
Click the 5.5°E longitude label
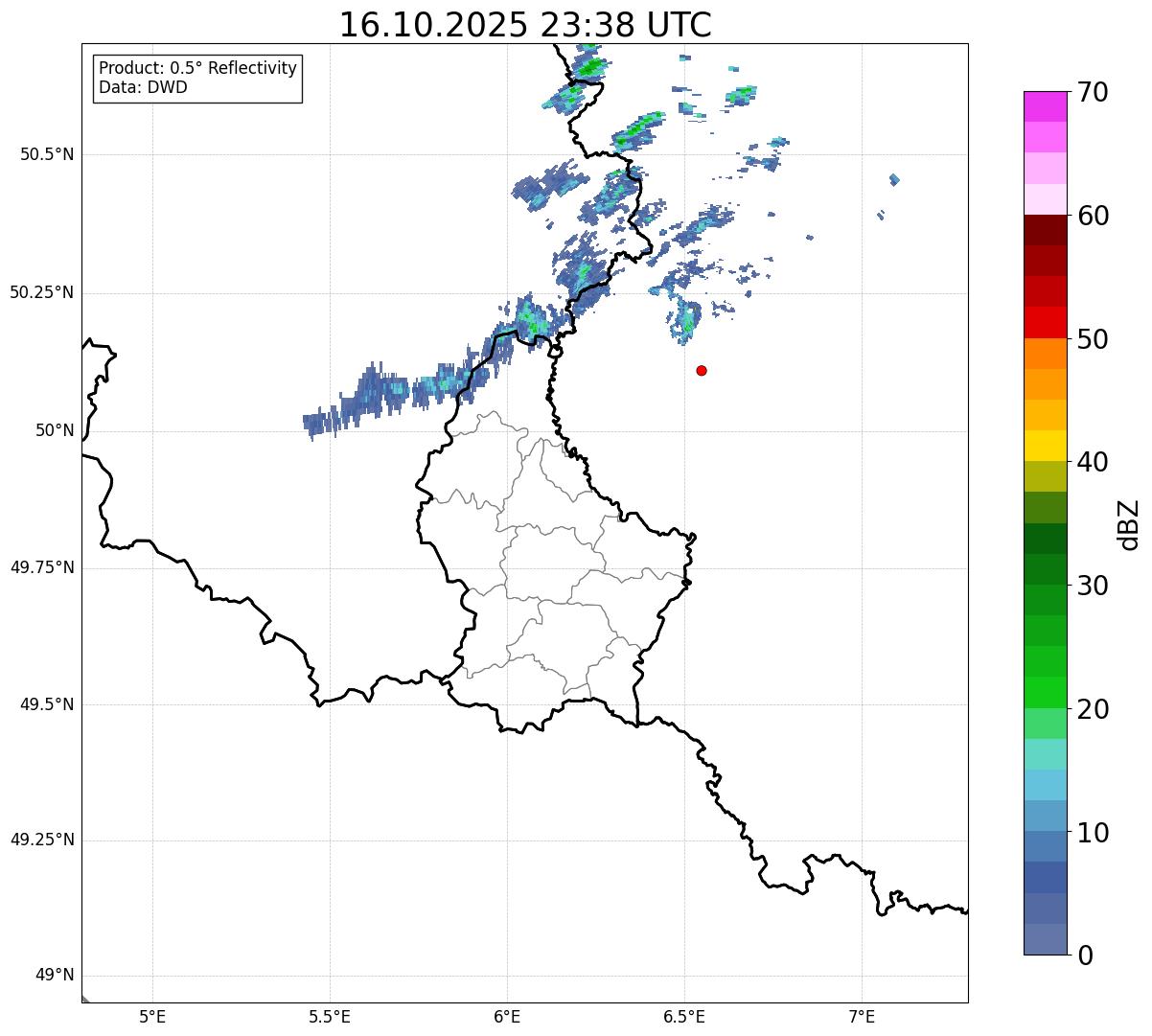click(x=330, y=1016)
